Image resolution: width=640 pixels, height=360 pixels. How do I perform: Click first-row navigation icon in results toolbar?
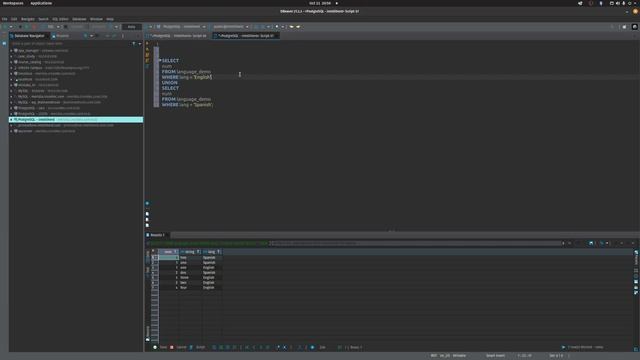coord(247,347)
